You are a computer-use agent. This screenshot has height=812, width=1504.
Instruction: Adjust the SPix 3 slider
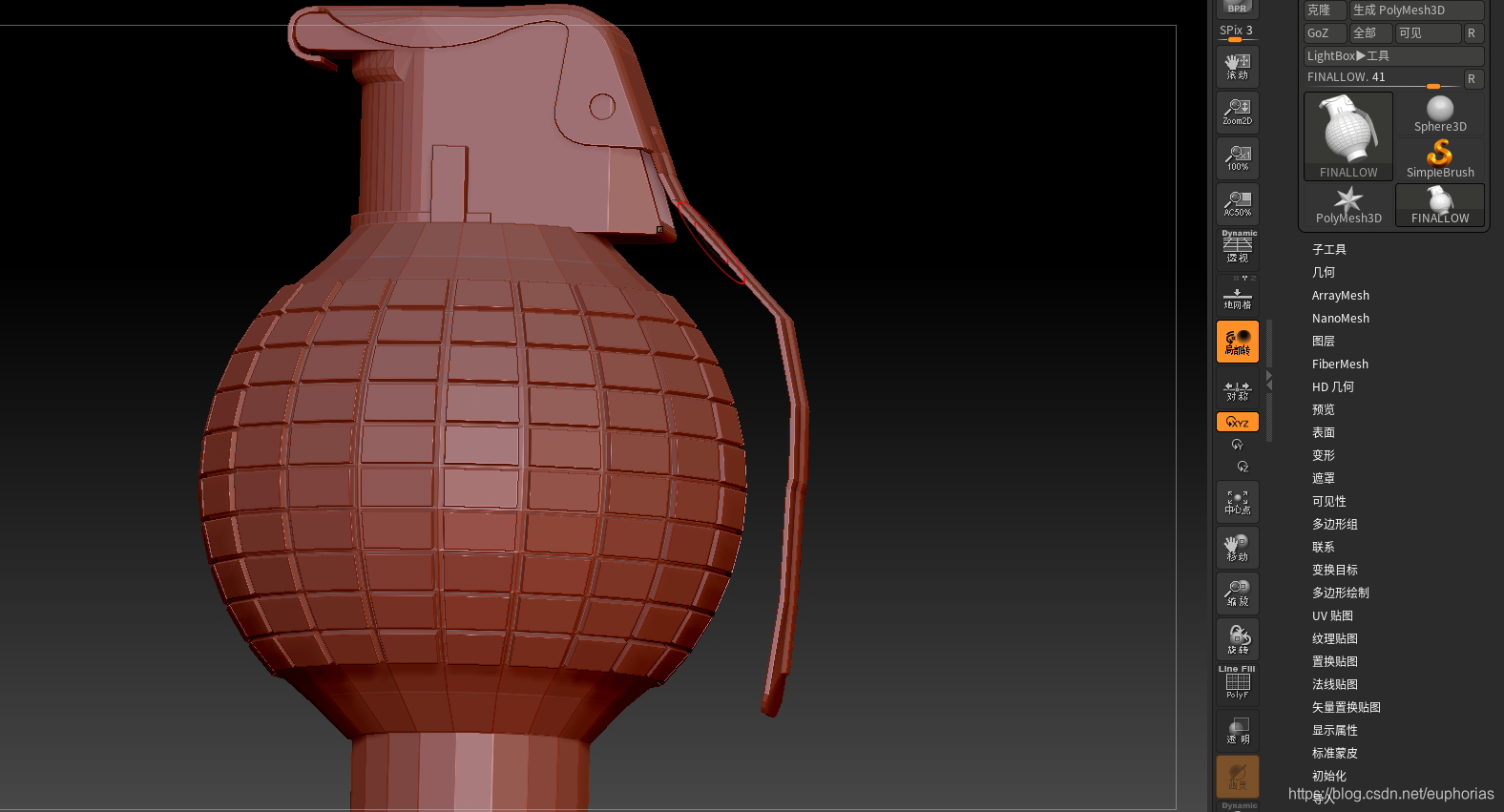pyautogui.click(x=1238, y=32)
